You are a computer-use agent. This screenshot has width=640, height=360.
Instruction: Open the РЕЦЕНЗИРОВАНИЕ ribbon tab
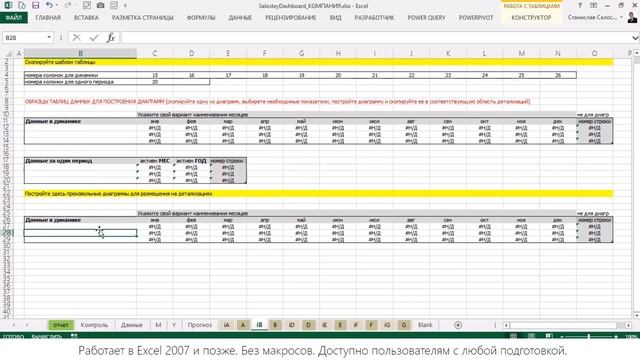[x=291, y=18]
